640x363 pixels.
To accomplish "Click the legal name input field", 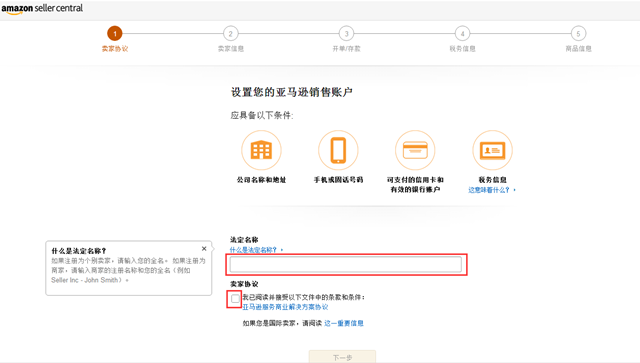I will (346, 264).
